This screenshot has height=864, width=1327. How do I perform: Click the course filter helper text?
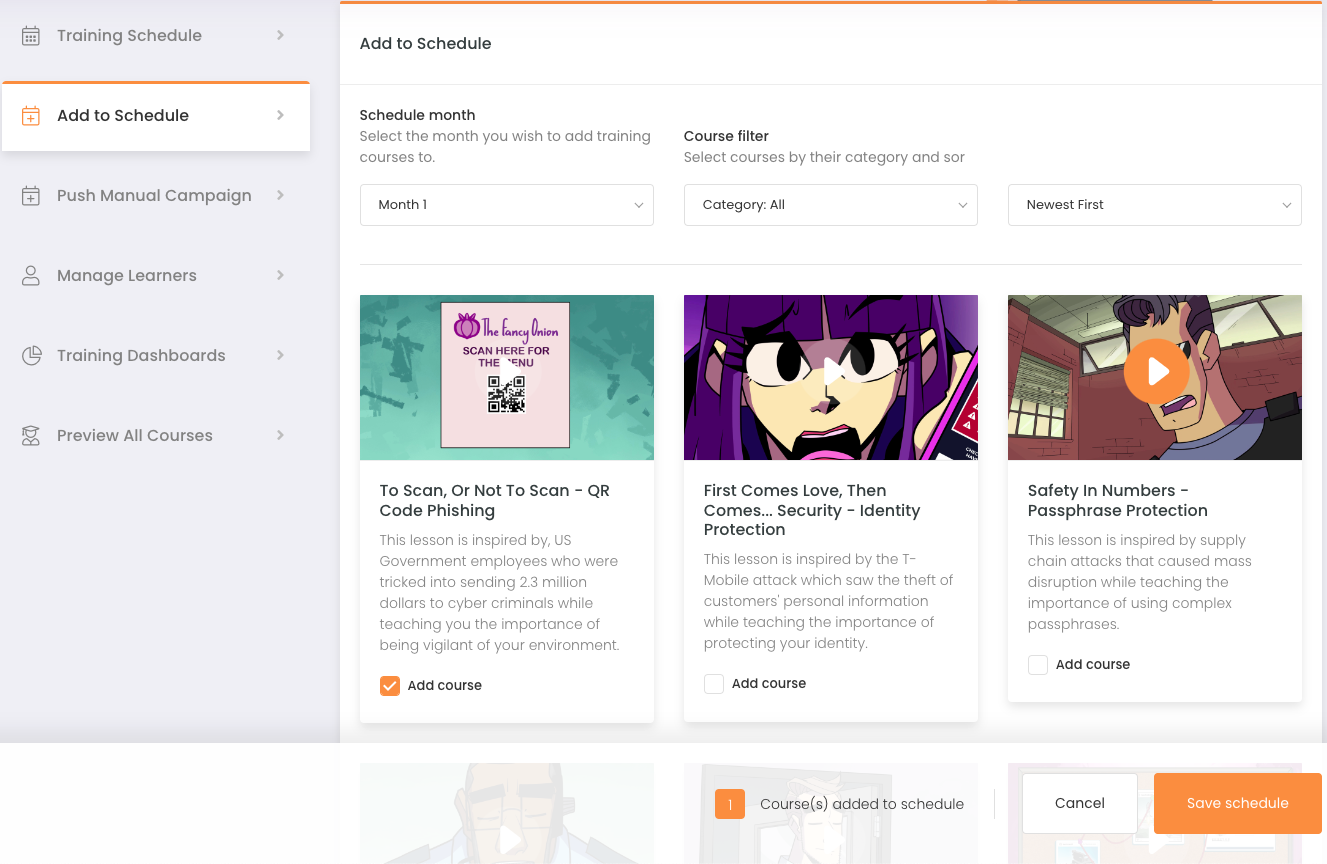coord(825,157)
